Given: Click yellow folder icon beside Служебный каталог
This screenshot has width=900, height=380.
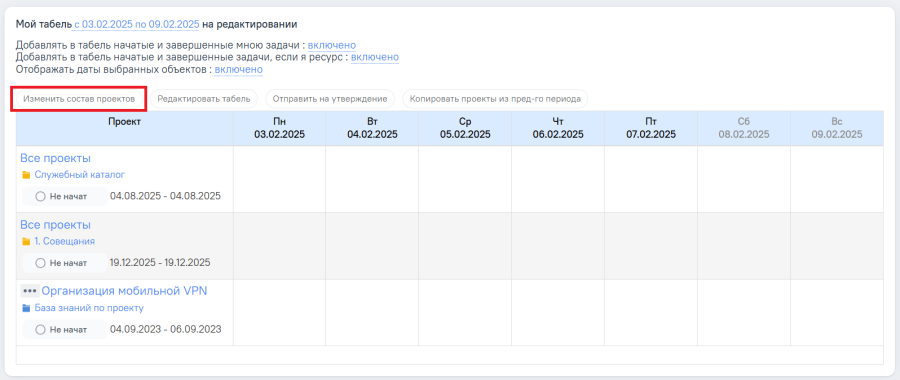Looking at the screenshot, I should tap(26, 175).
